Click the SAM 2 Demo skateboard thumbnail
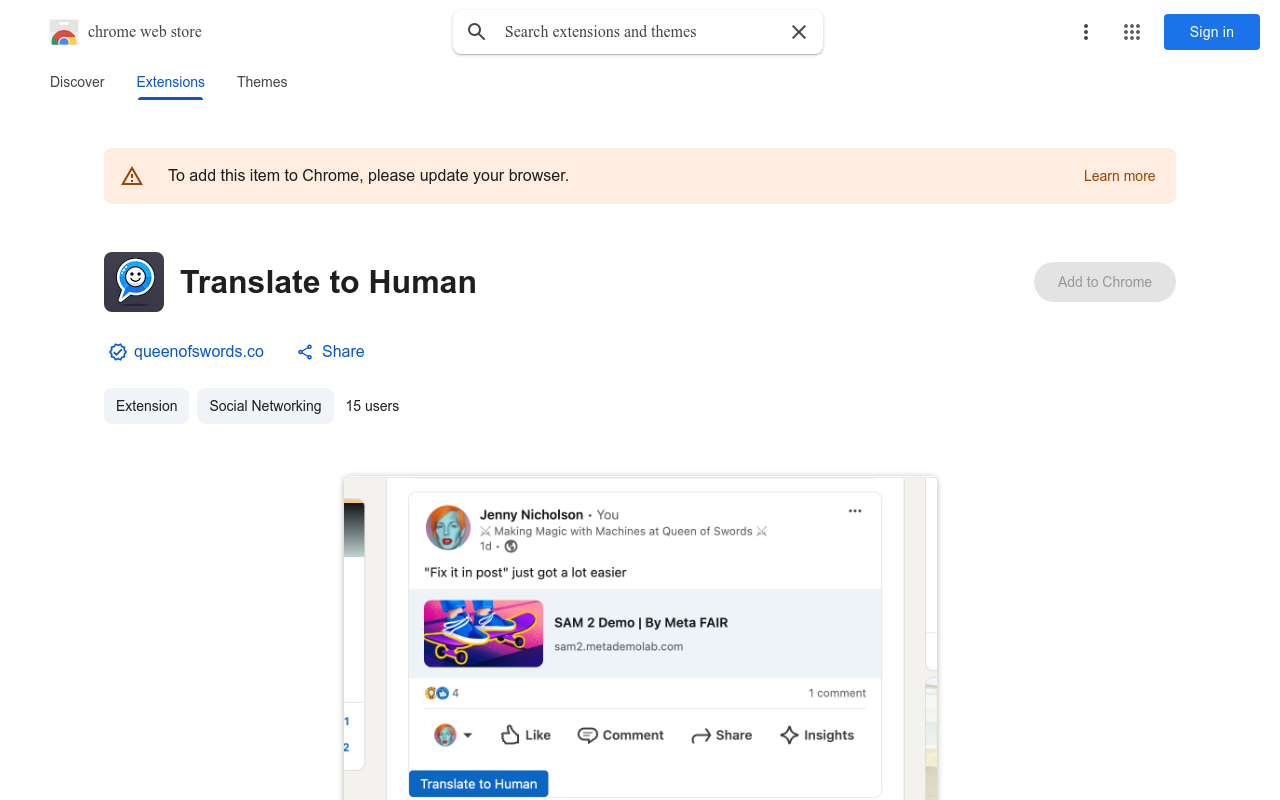This screenshot has height=800, width=1280. pyautogui.click(x=483, y=633)
